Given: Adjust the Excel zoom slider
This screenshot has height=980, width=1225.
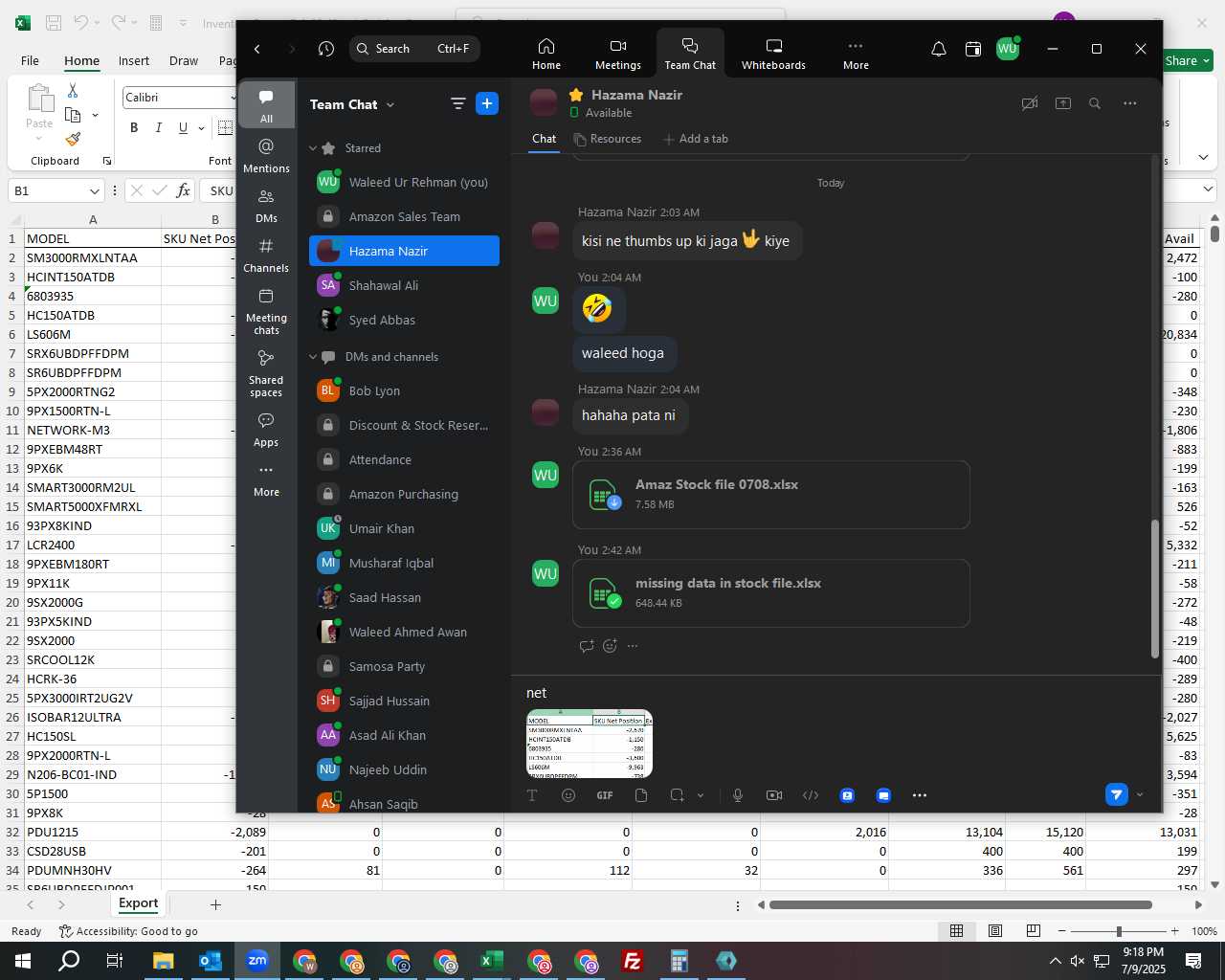Looking at the screenshot, I should 1118,931.
